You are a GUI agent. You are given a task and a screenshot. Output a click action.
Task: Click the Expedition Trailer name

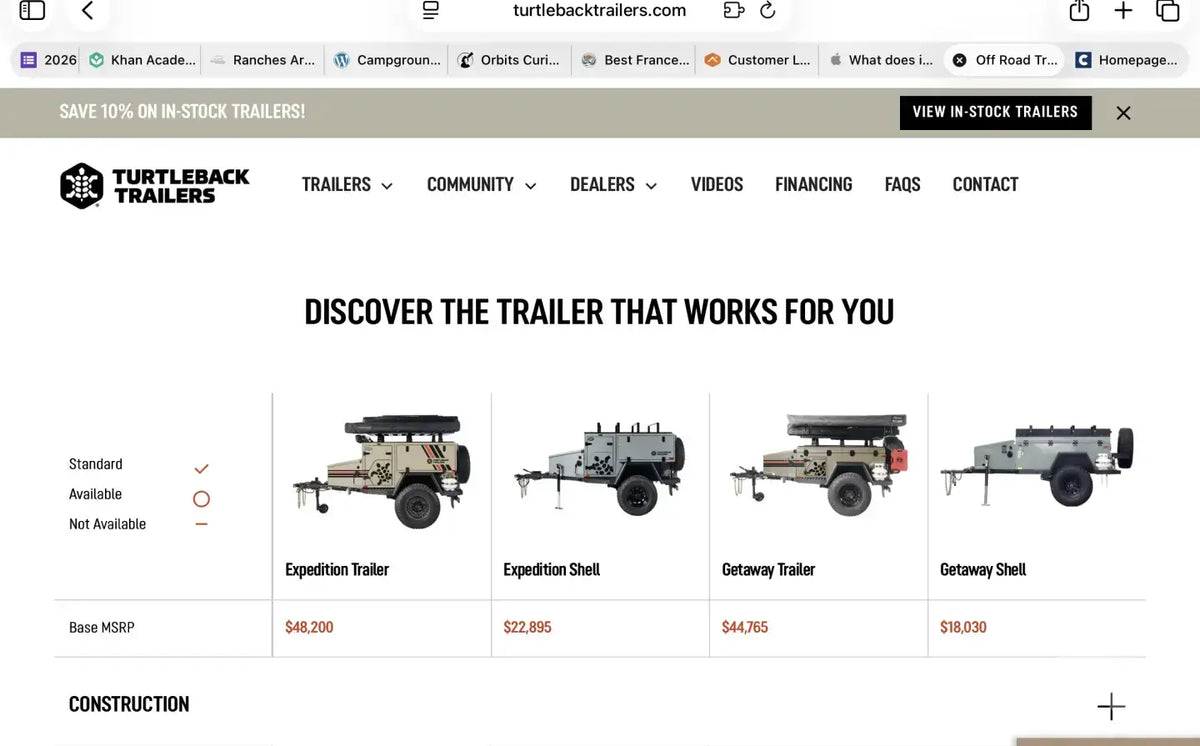tap(337, 569)
